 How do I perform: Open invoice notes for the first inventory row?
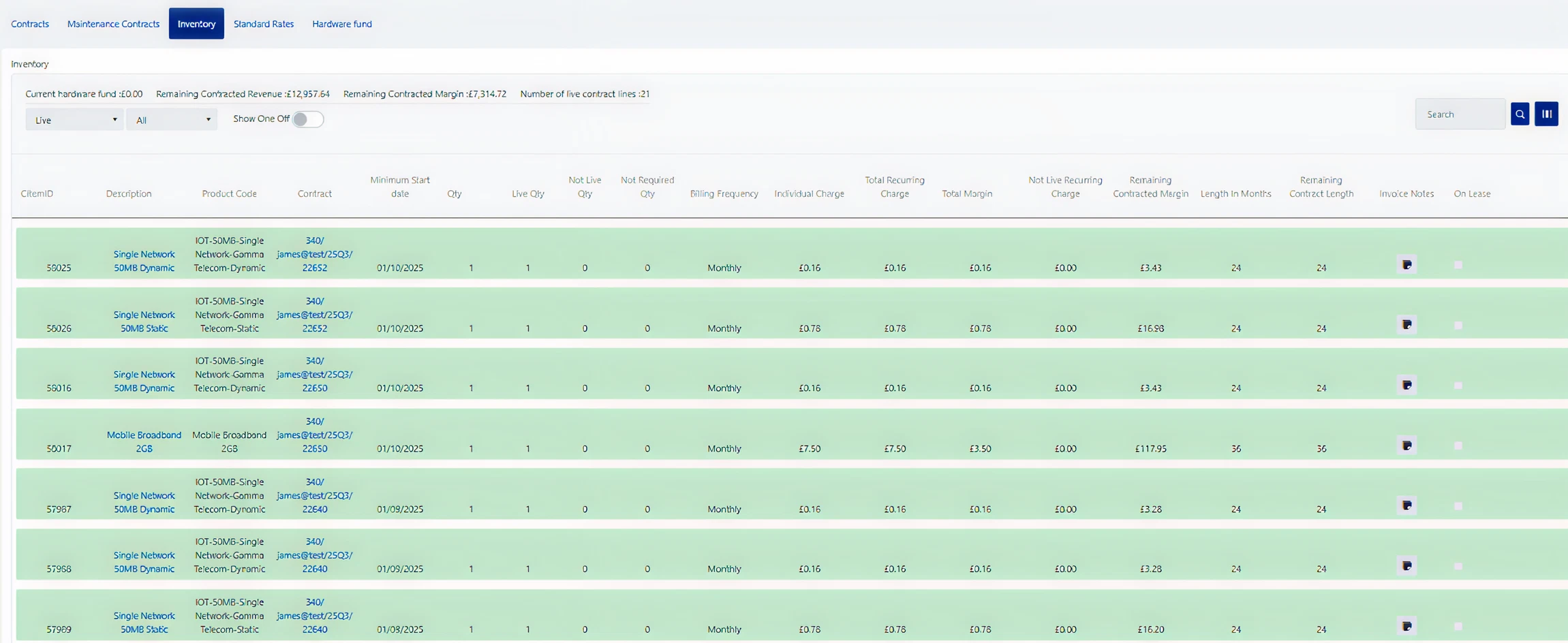(x=1406, y=265)
